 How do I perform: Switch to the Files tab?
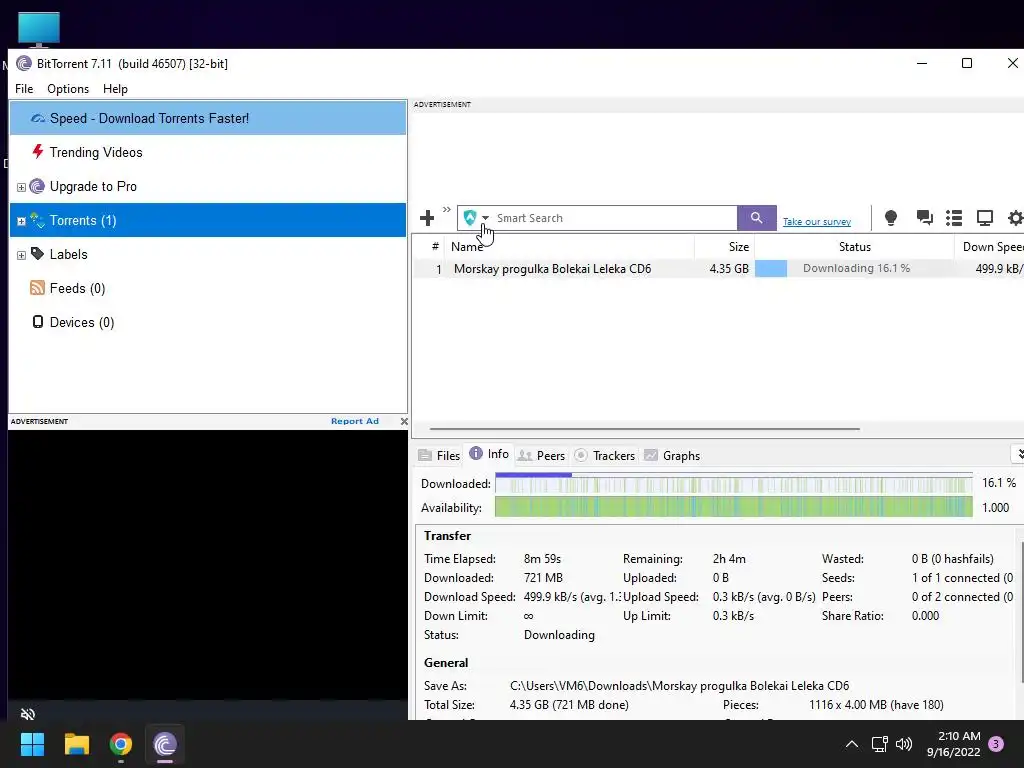click(440, 455)
